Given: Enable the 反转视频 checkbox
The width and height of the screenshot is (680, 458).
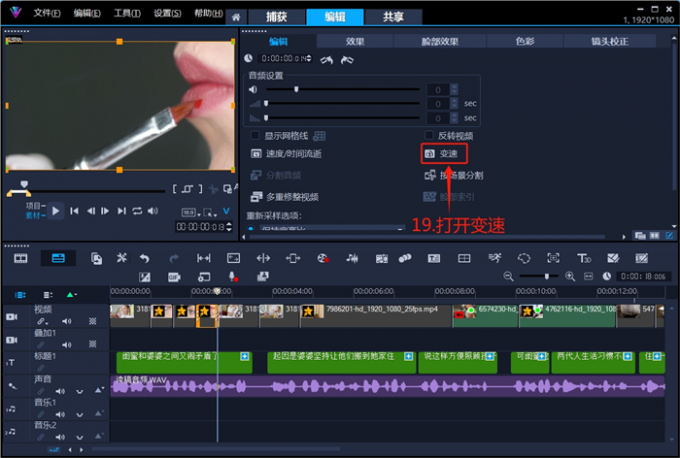Looking at the screenshot, I should pyautogui.click(x=429, y=135).
